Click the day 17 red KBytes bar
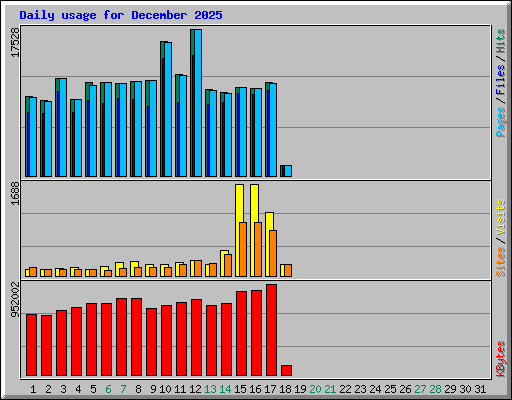Screen dimensions: 512x400 pyautogui.click(x=271, y=330)
